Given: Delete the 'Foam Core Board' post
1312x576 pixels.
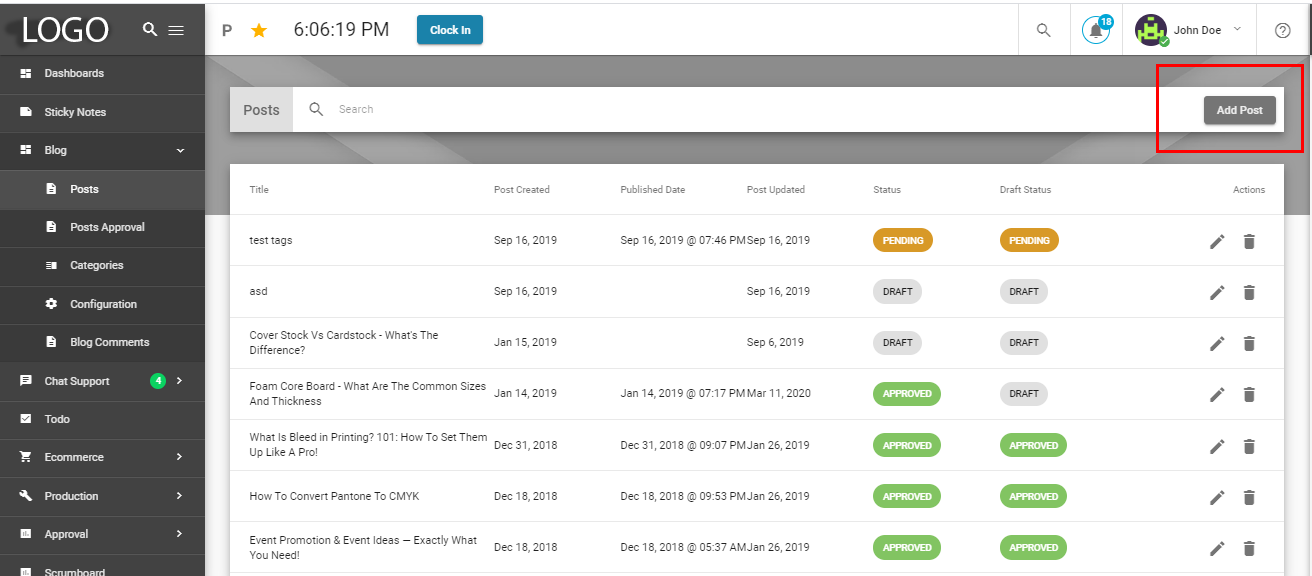Looking at the screenshot, I should click(x=1249, y=394).
